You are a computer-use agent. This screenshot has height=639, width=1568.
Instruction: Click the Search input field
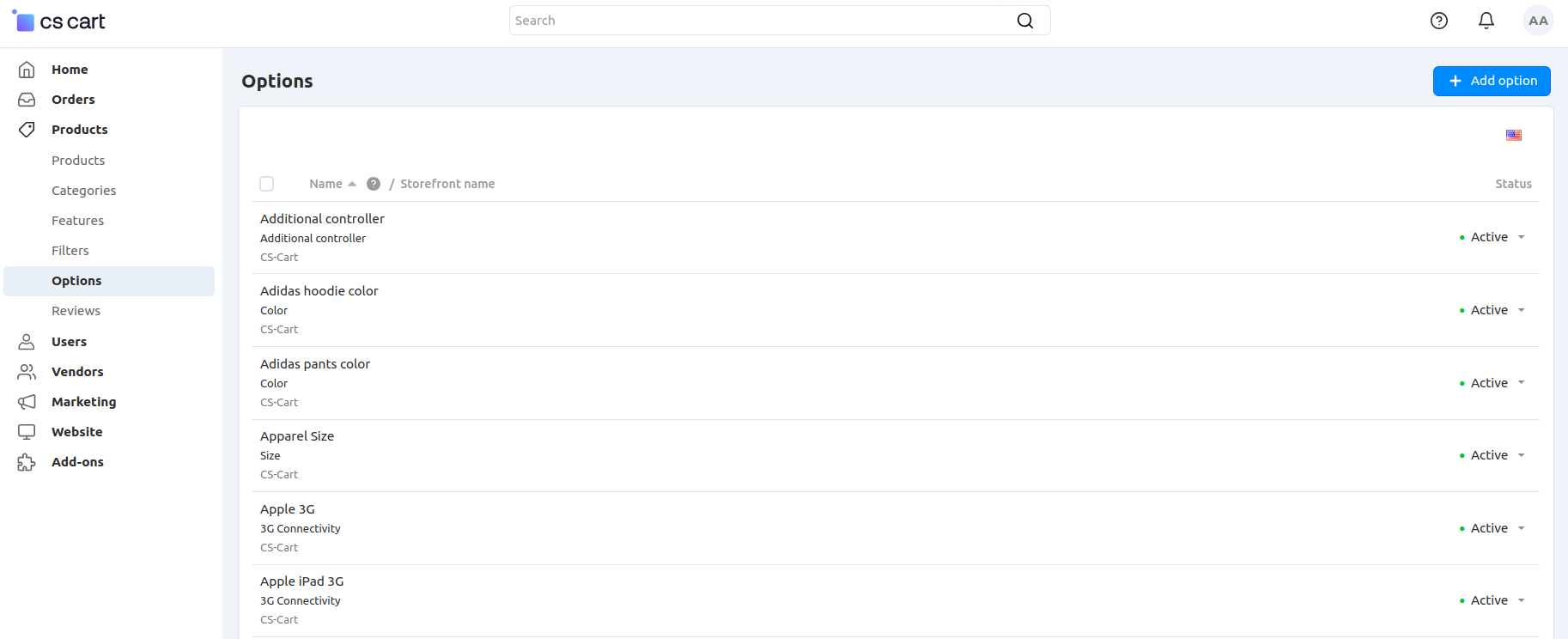pyautogui.click(x=780, y=21)
